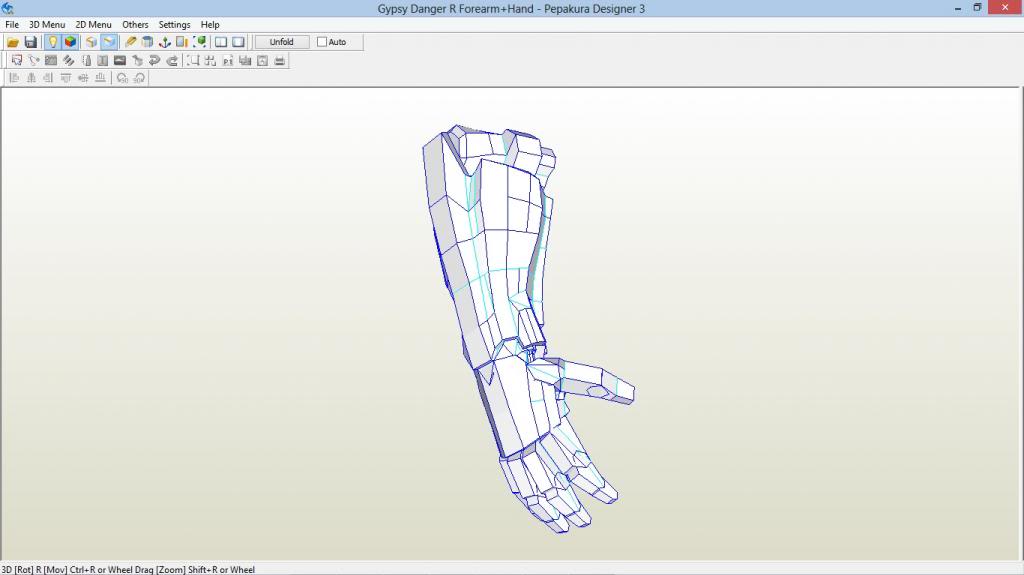Open the 3D Menu
This screenshot has height=575, width=1024.
click(x=47, y=24)
